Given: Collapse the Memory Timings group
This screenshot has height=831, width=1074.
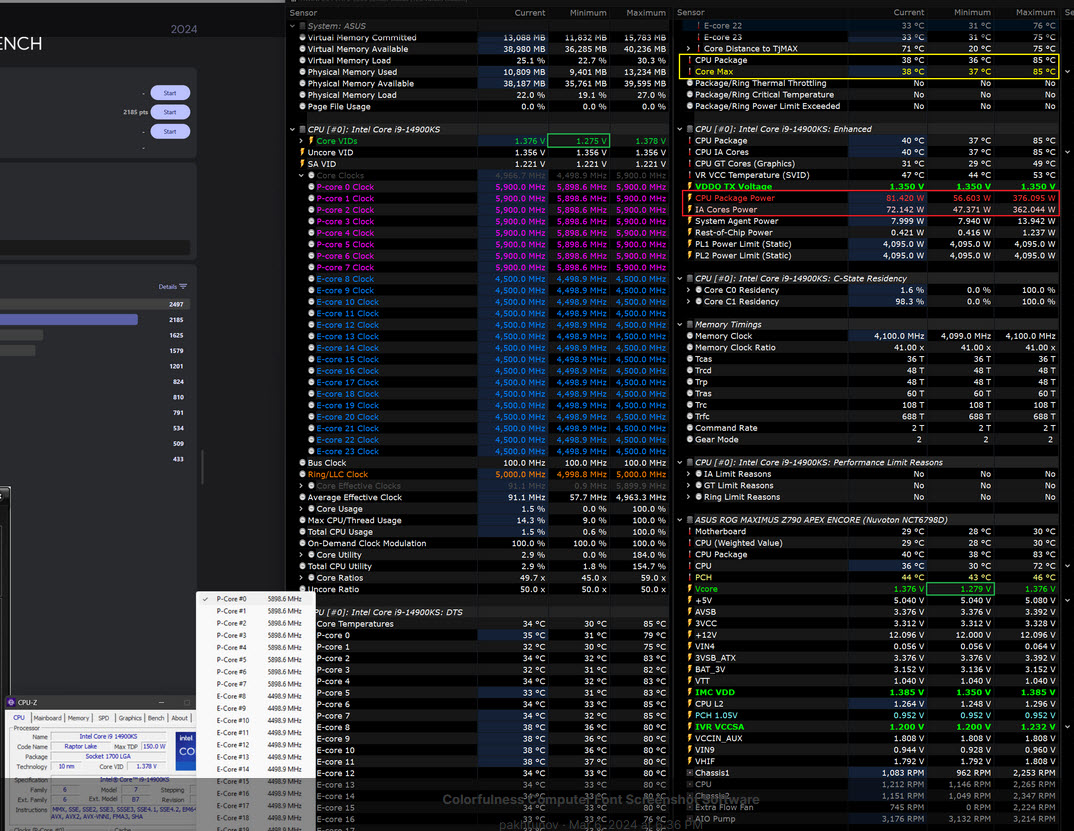Looking at the screenshot, I should point(680,325).
